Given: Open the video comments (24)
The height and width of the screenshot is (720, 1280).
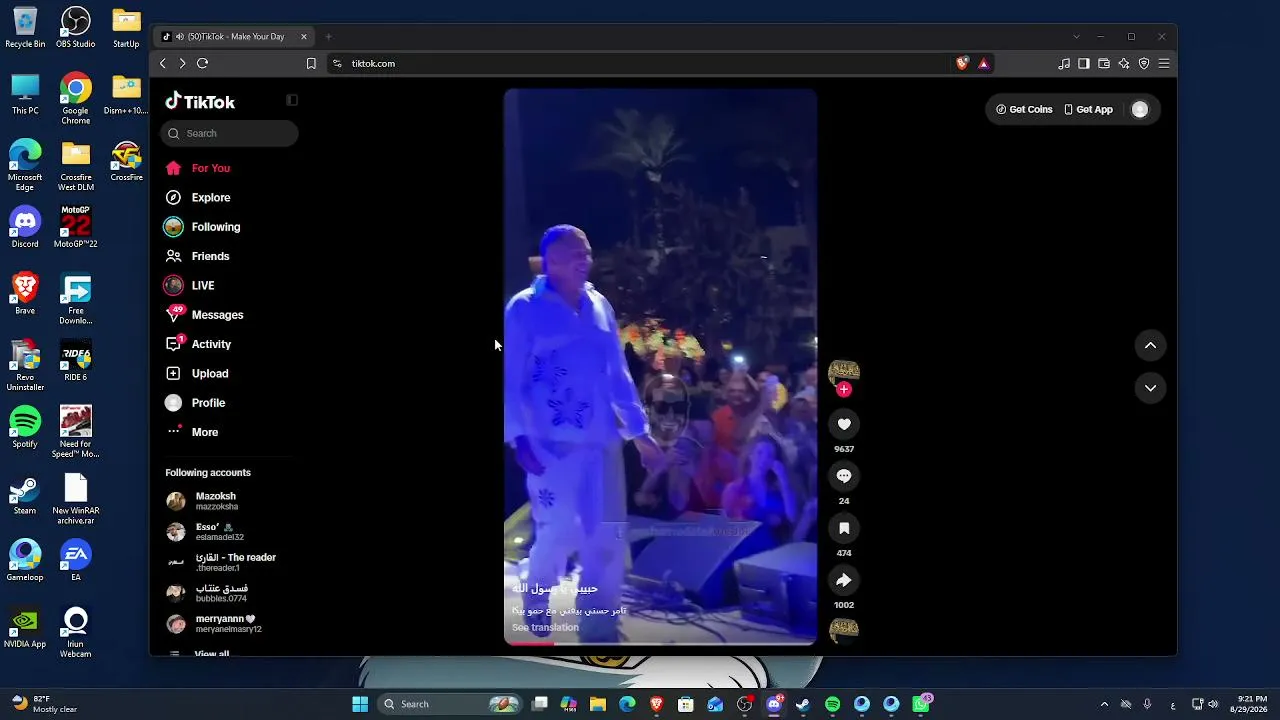Looking at the screenshot, I should click(844, 476).
